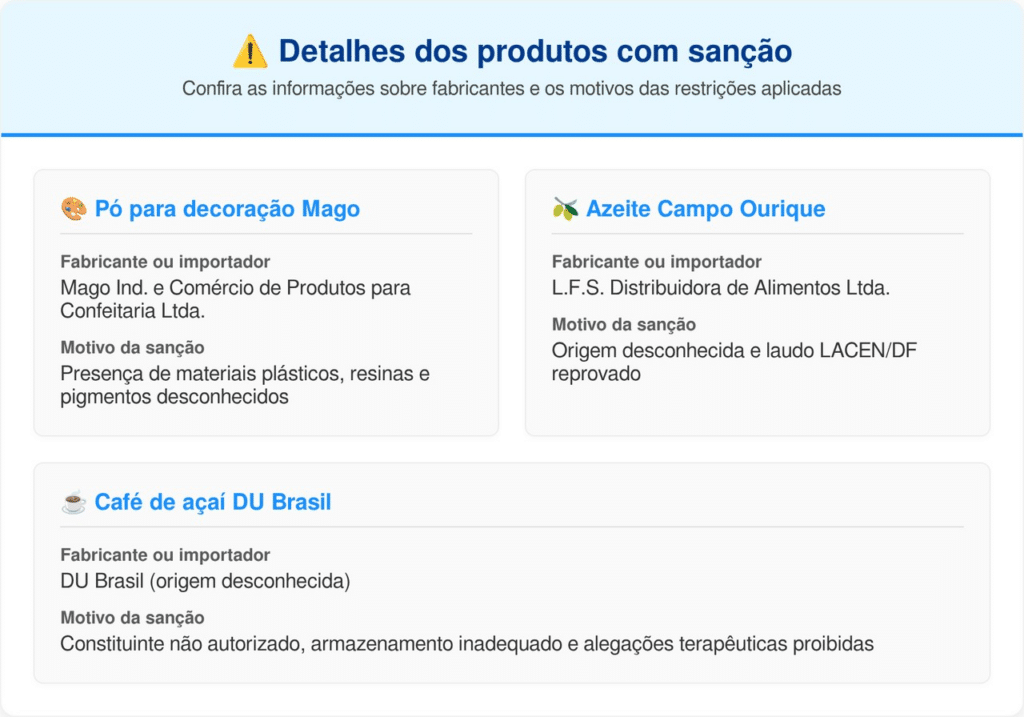Click the warning triangle icon in header

pyautogui.click(x=250, y=50)
